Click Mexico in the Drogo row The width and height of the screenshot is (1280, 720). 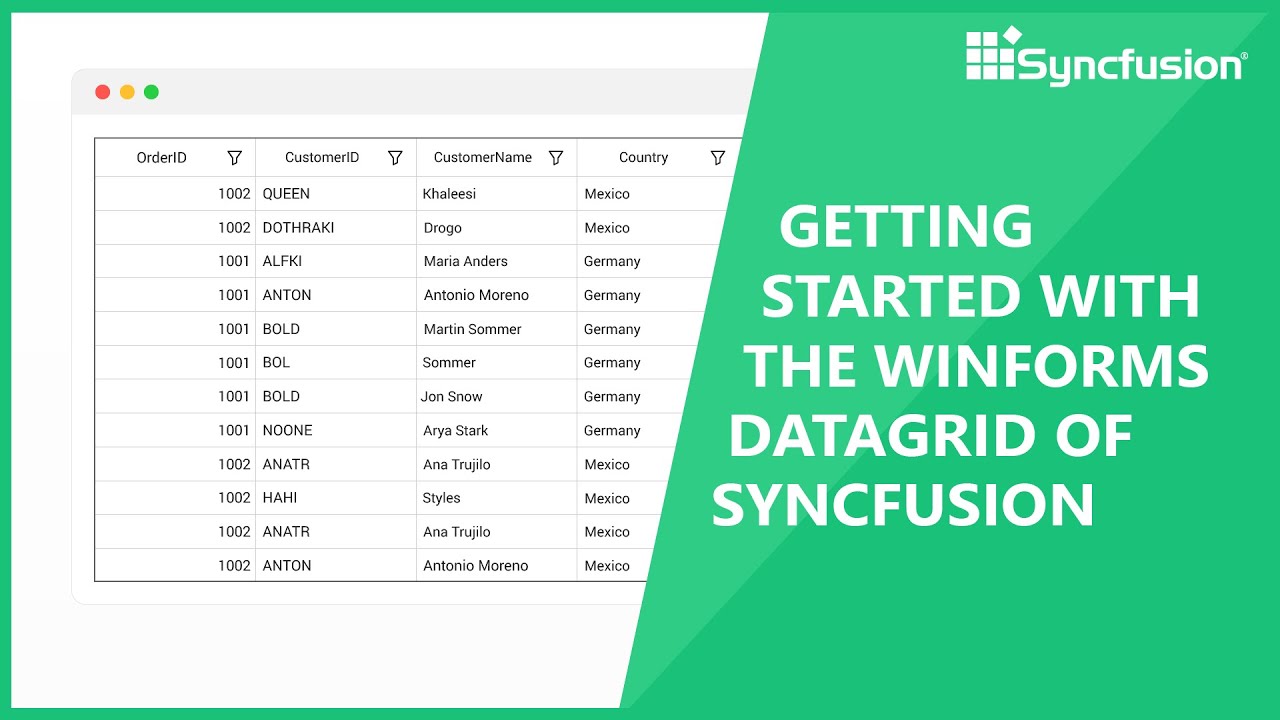[607, 228]
